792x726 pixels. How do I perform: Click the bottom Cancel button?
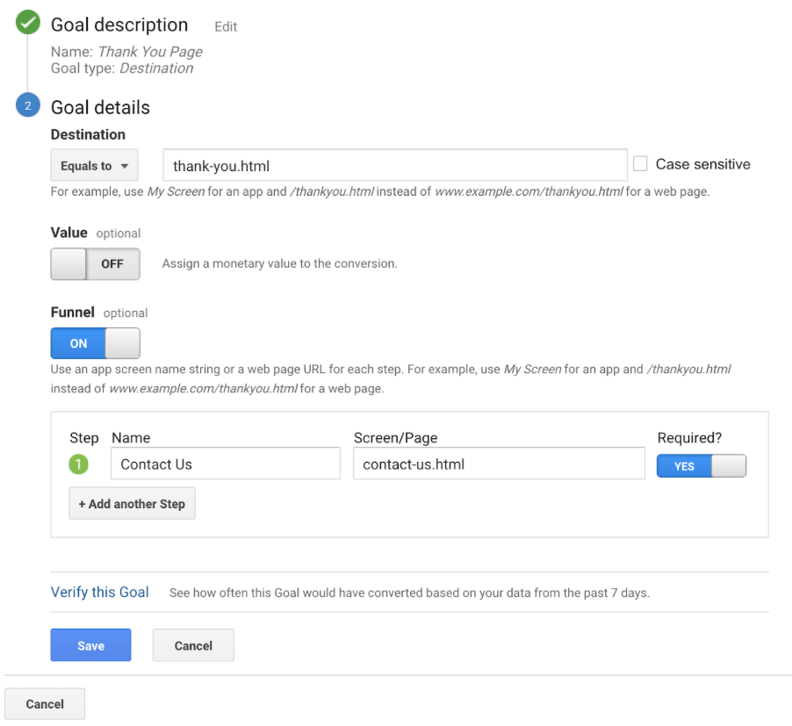tap(45, 704)
